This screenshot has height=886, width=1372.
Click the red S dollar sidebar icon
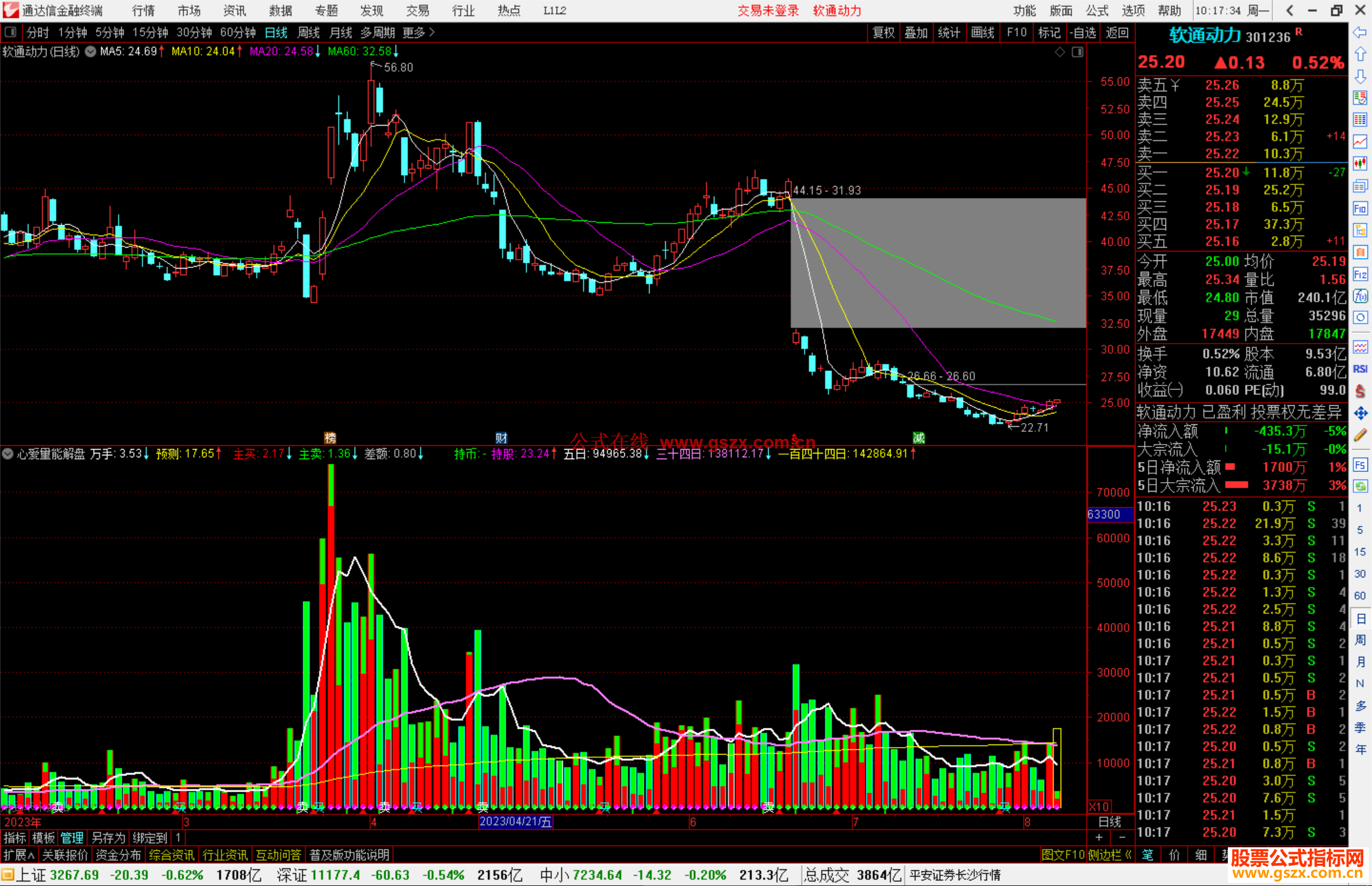tap(1360, 391)
